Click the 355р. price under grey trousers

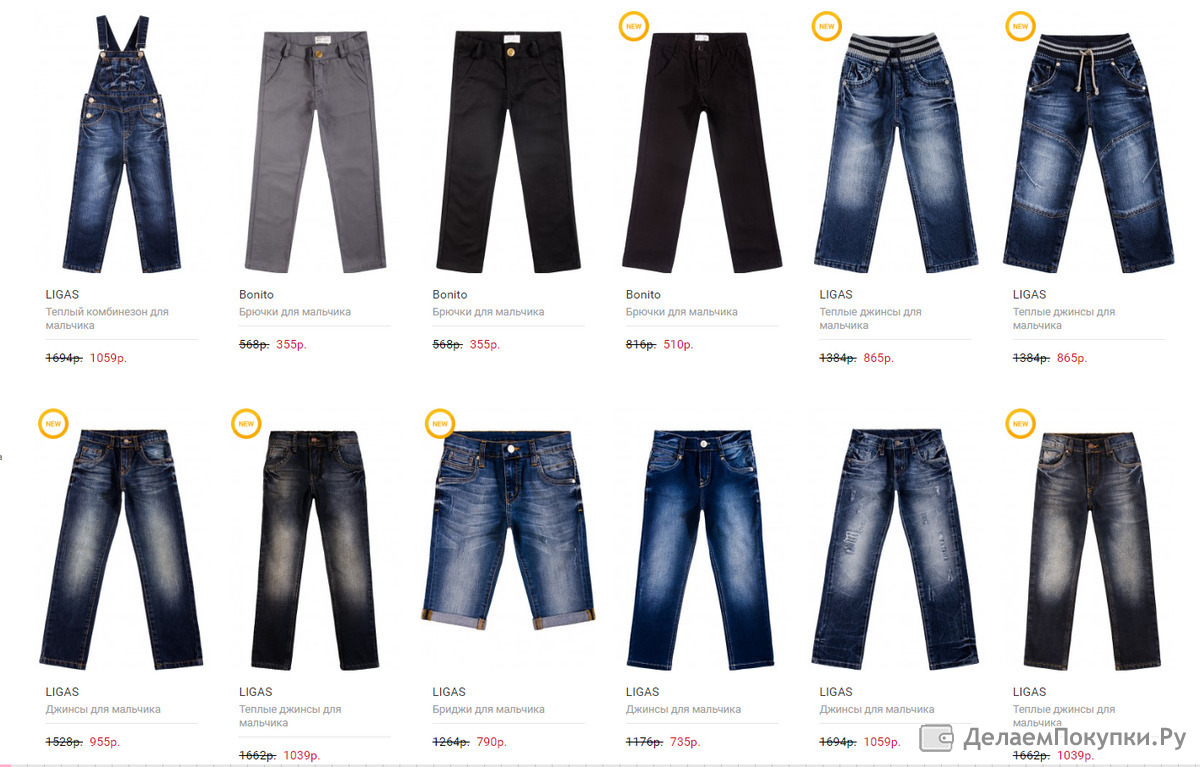point(292,345)
